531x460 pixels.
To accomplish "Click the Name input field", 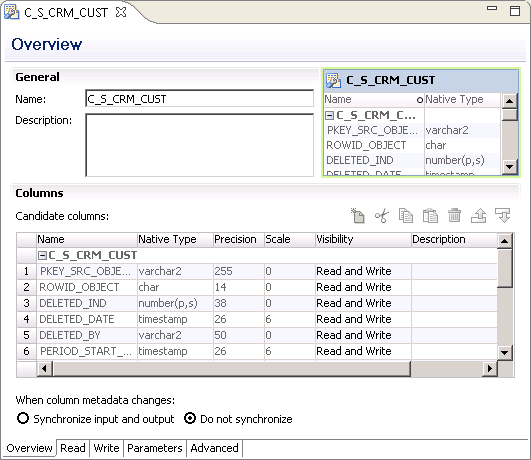I will pyautogui.click(x=199, y=99).
